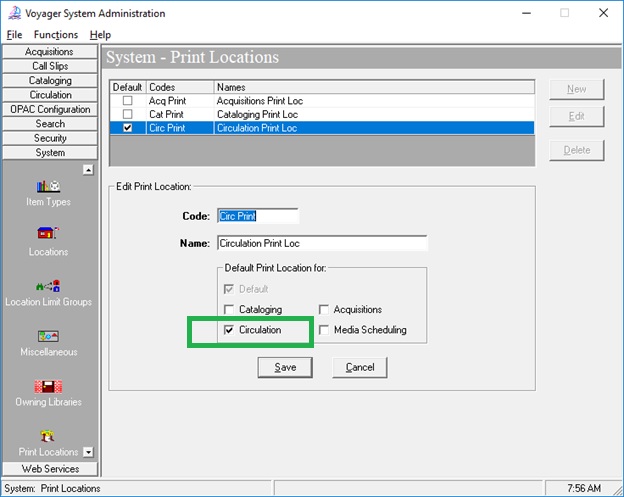Select the Circ Print code cell
624x497 pixels.
pos(180,128)
